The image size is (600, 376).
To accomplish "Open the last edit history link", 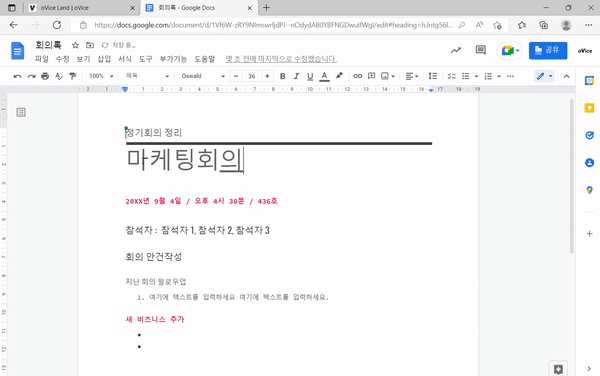I will pos(281,59).
